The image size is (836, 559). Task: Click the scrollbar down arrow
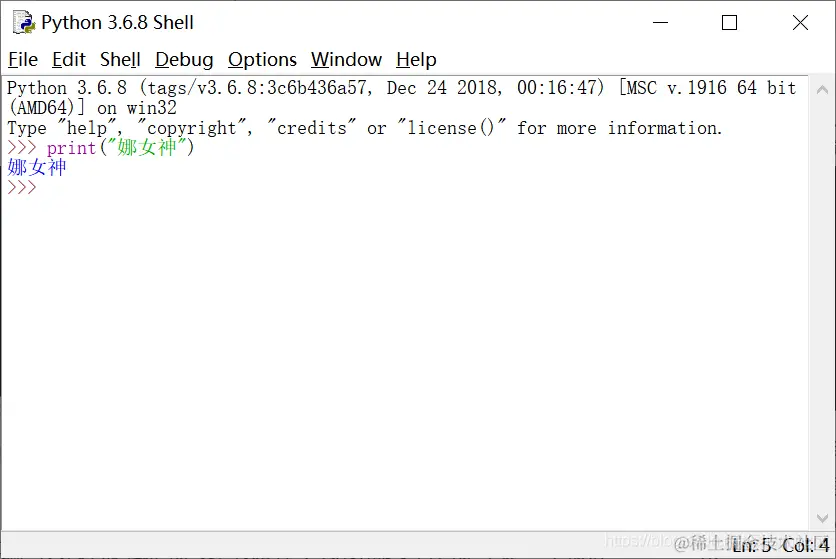click(x=822, y=518)
